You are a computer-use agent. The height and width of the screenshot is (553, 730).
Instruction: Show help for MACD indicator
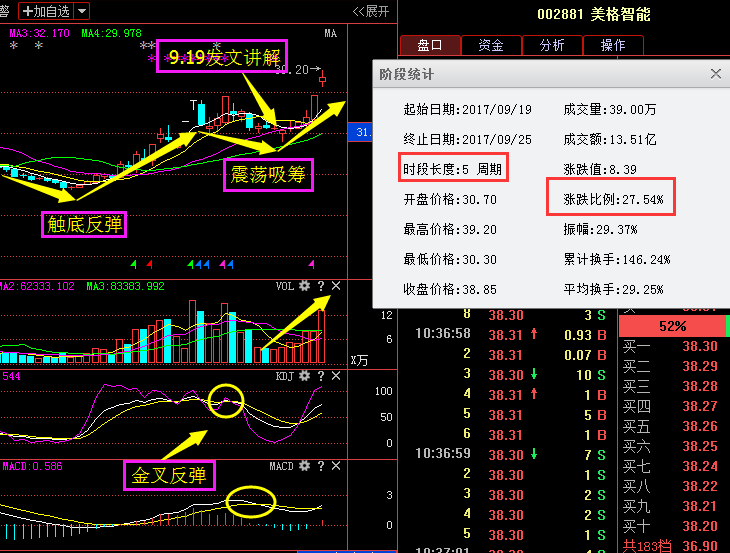point(320,466)
